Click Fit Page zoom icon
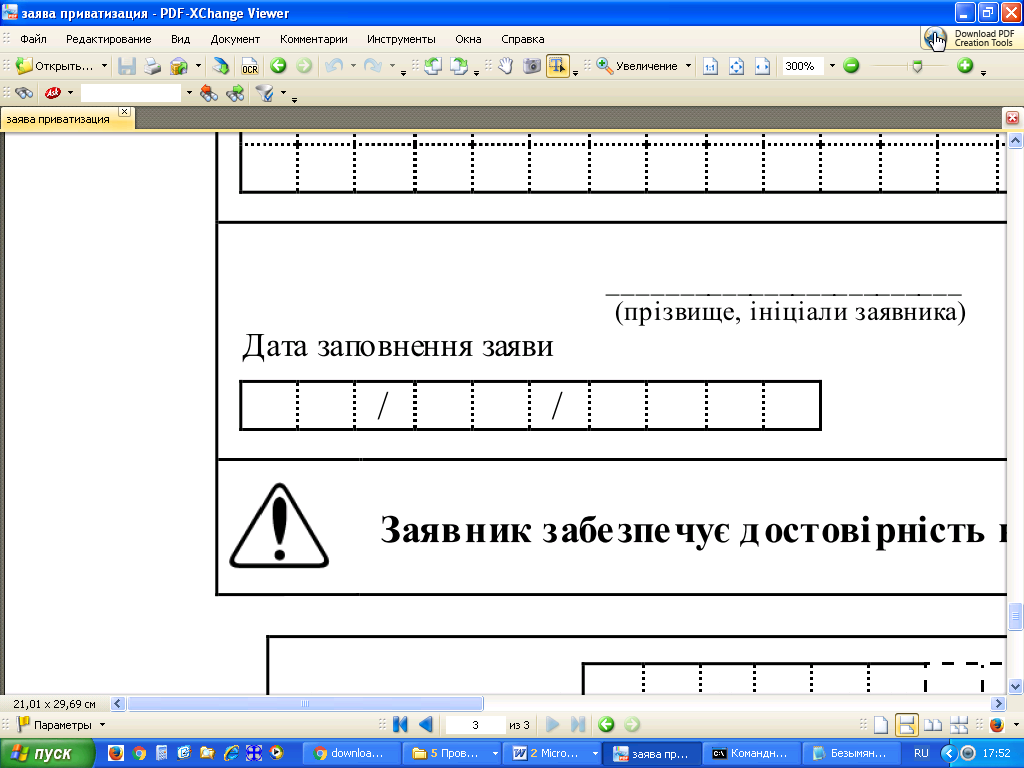Viewport: 1024px width, 768px height. tap(737, 66)
